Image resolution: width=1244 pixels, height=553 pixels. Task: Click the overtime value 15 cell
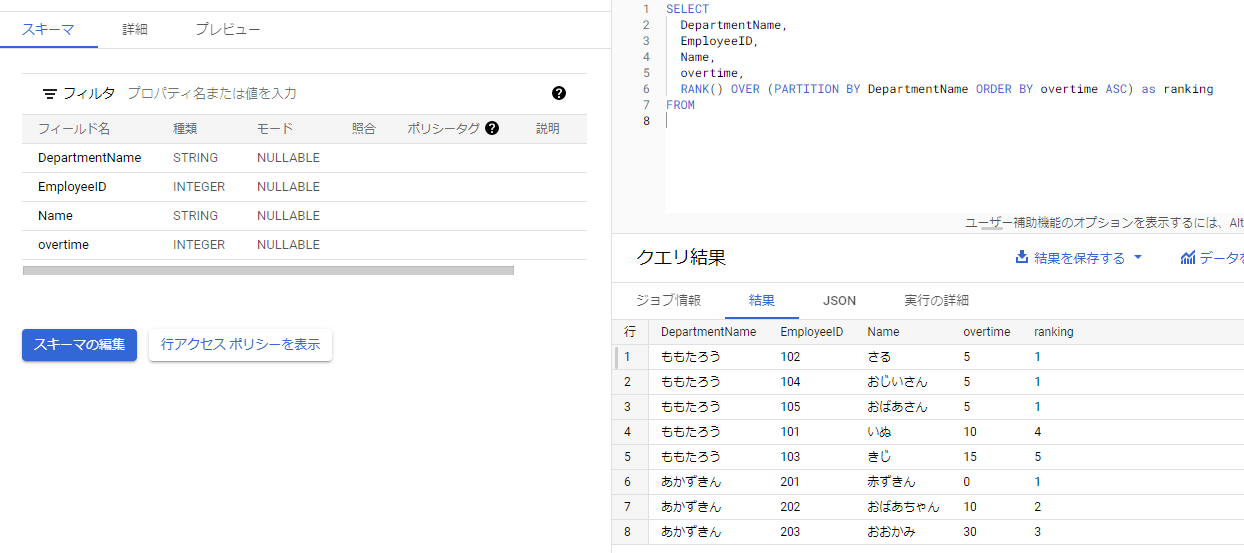click(x=970, y=457)
